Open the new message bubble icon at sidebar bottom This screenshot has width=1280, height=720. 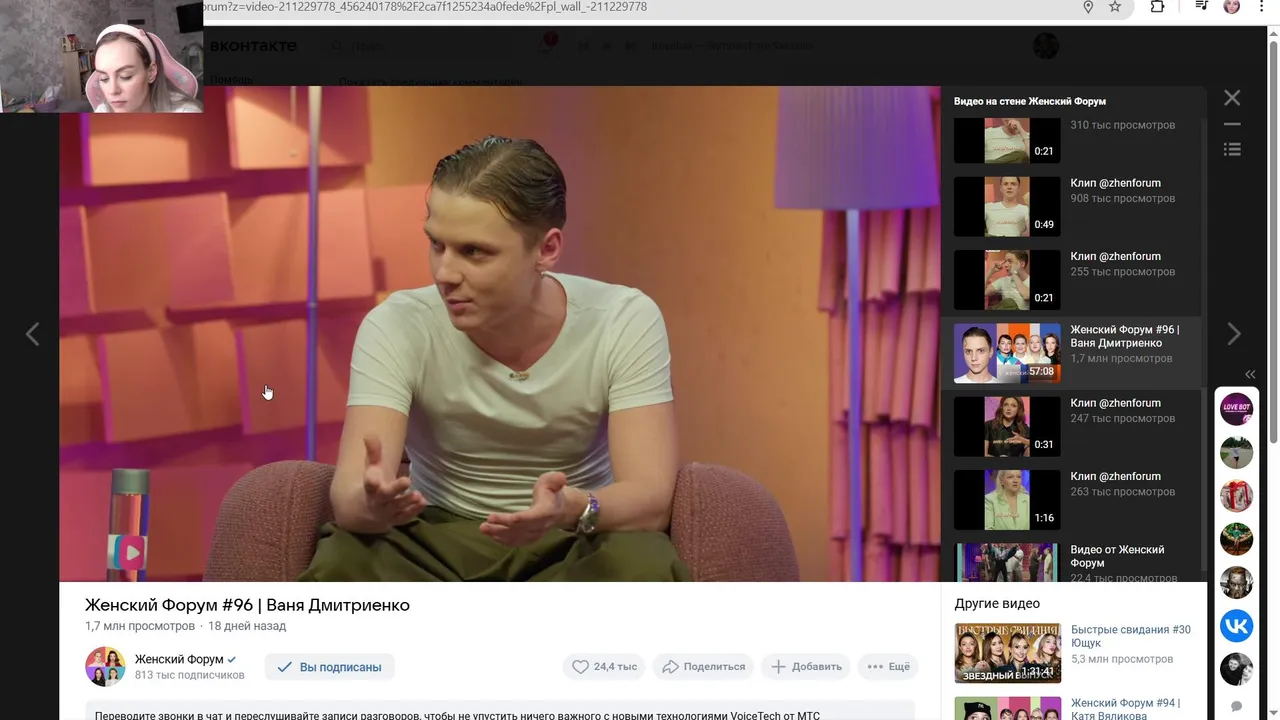(1237, 706)
